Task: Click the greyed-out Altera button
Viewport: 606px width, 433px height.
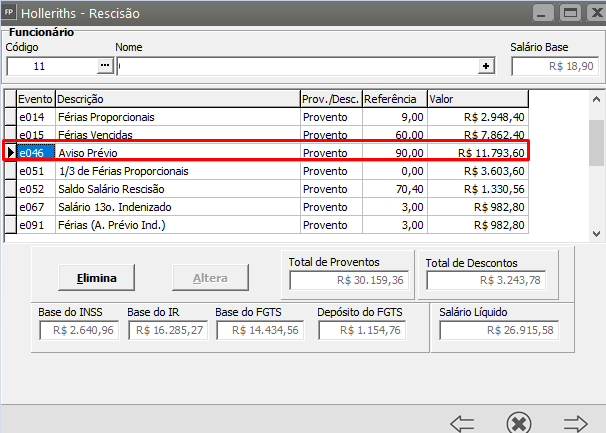Action: click(210, 278)
